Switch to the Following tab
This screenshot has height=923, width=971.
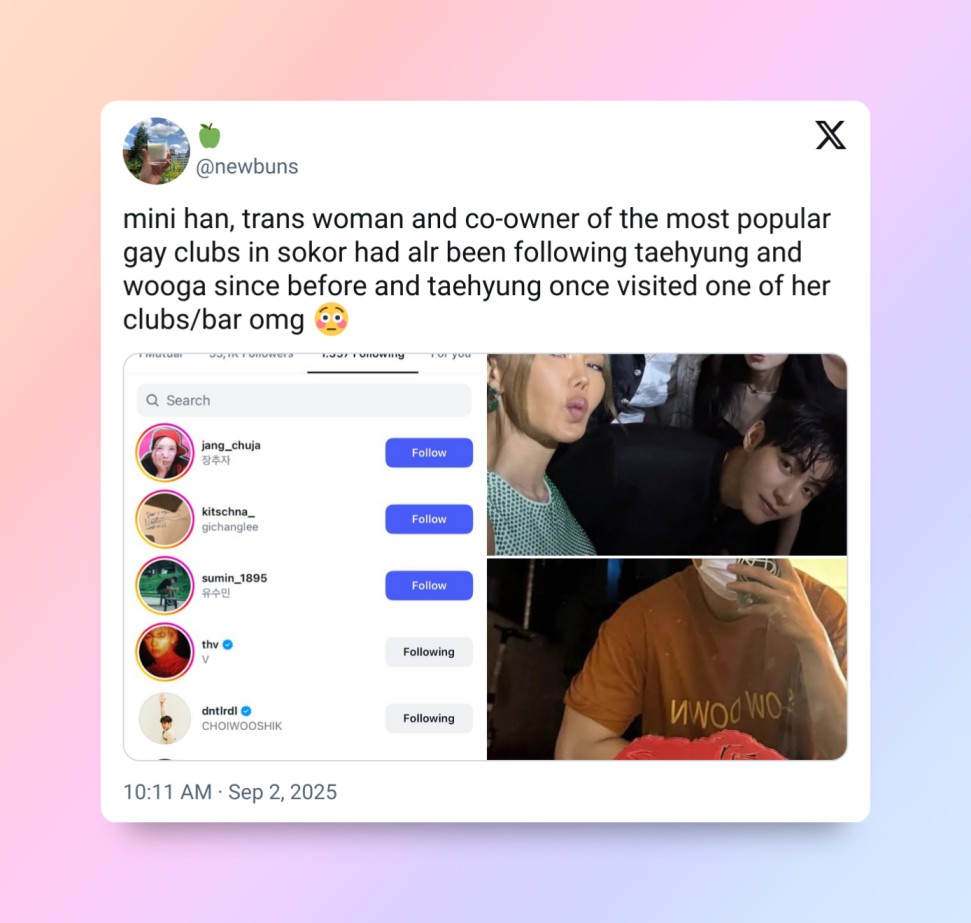coord(363,356)
